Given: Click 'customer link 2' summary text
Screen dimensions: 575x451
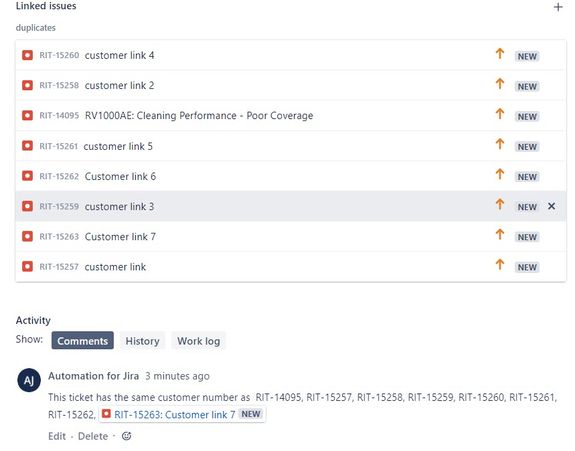Looking at the screenshot, I should (120, 85).
